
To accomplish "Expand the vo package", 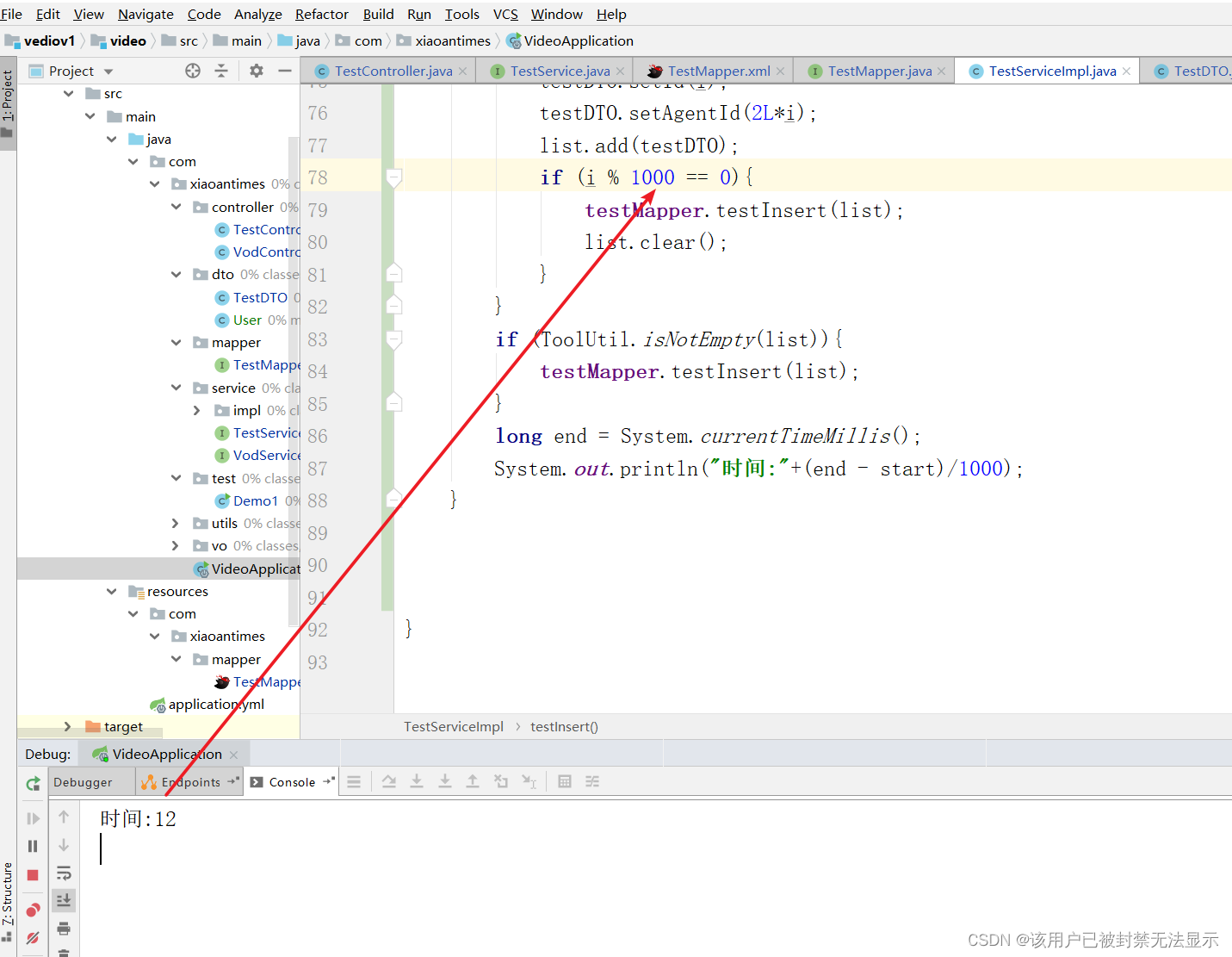I will pyautogui.click(x=176, y=545).
